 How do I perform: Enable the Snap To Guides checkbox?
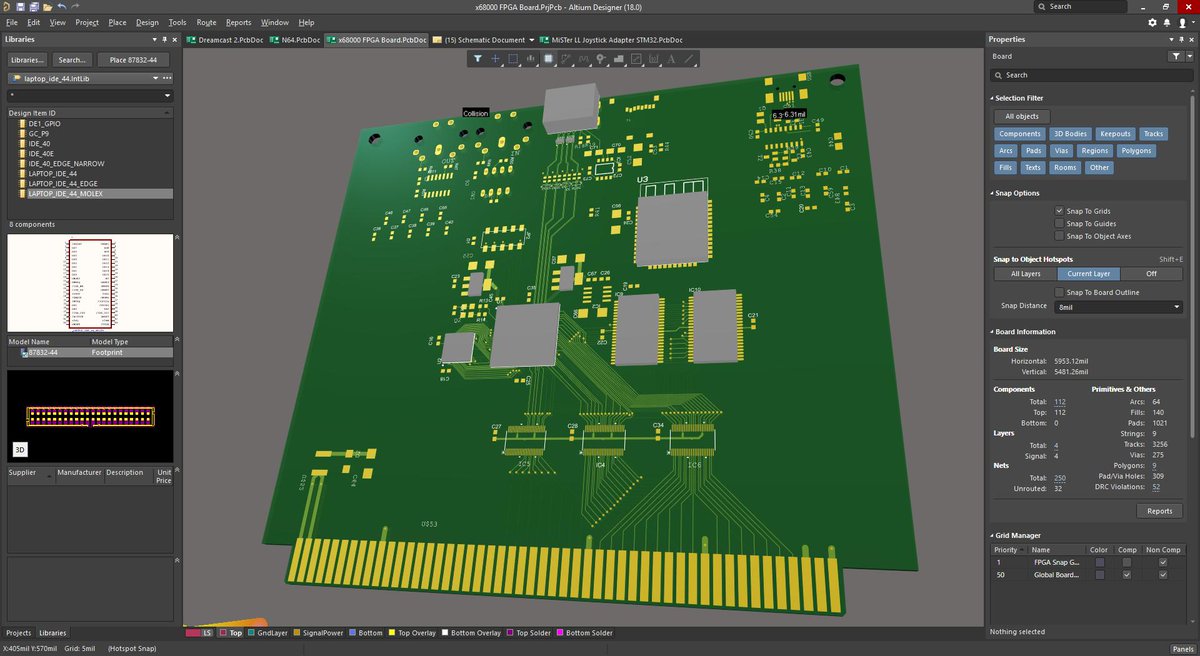pos(1059,224)
